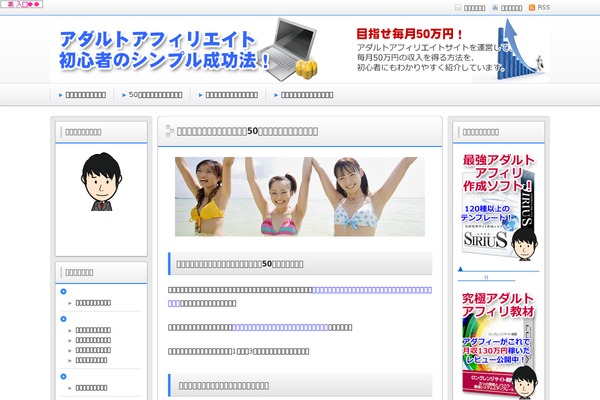The height and width of the screenshot is (400, 600).
Task: Click the RSS text link
Action: [543, 8]
